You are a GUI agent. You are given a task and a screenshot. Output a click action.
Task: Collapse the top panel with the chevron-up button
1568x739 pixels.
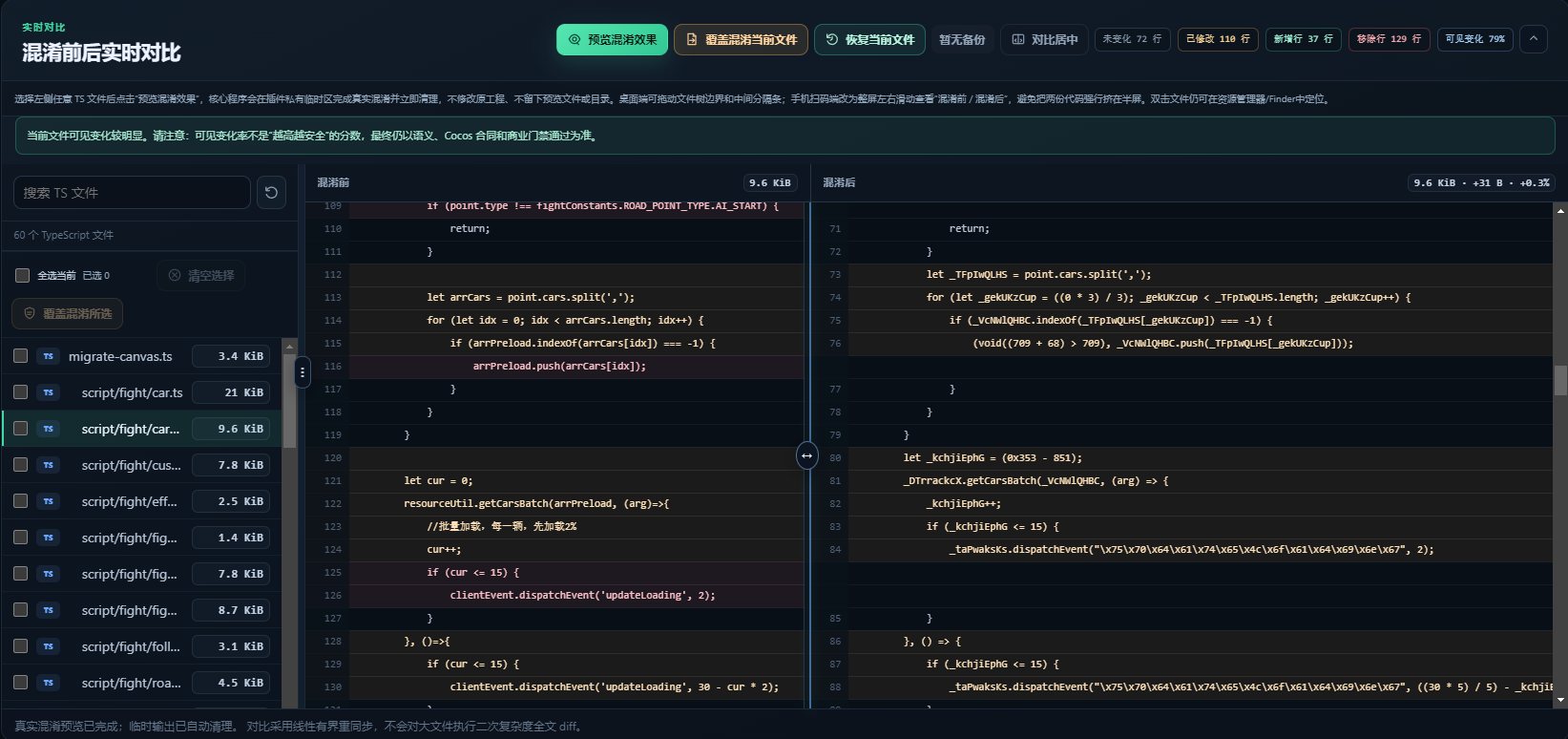point(1534,39)
